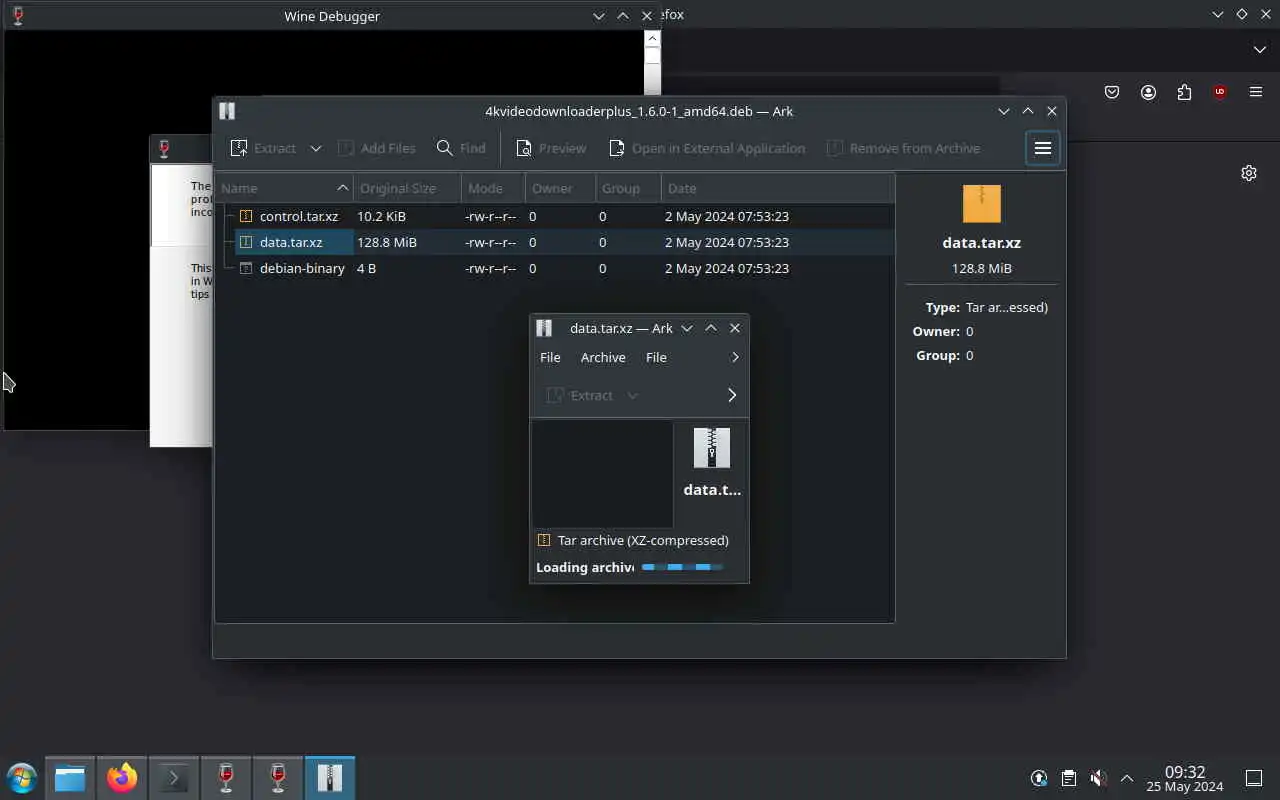Screen dimensions: 1280x800
Task: Click debian-binary file icon
Action: point(245,268)
